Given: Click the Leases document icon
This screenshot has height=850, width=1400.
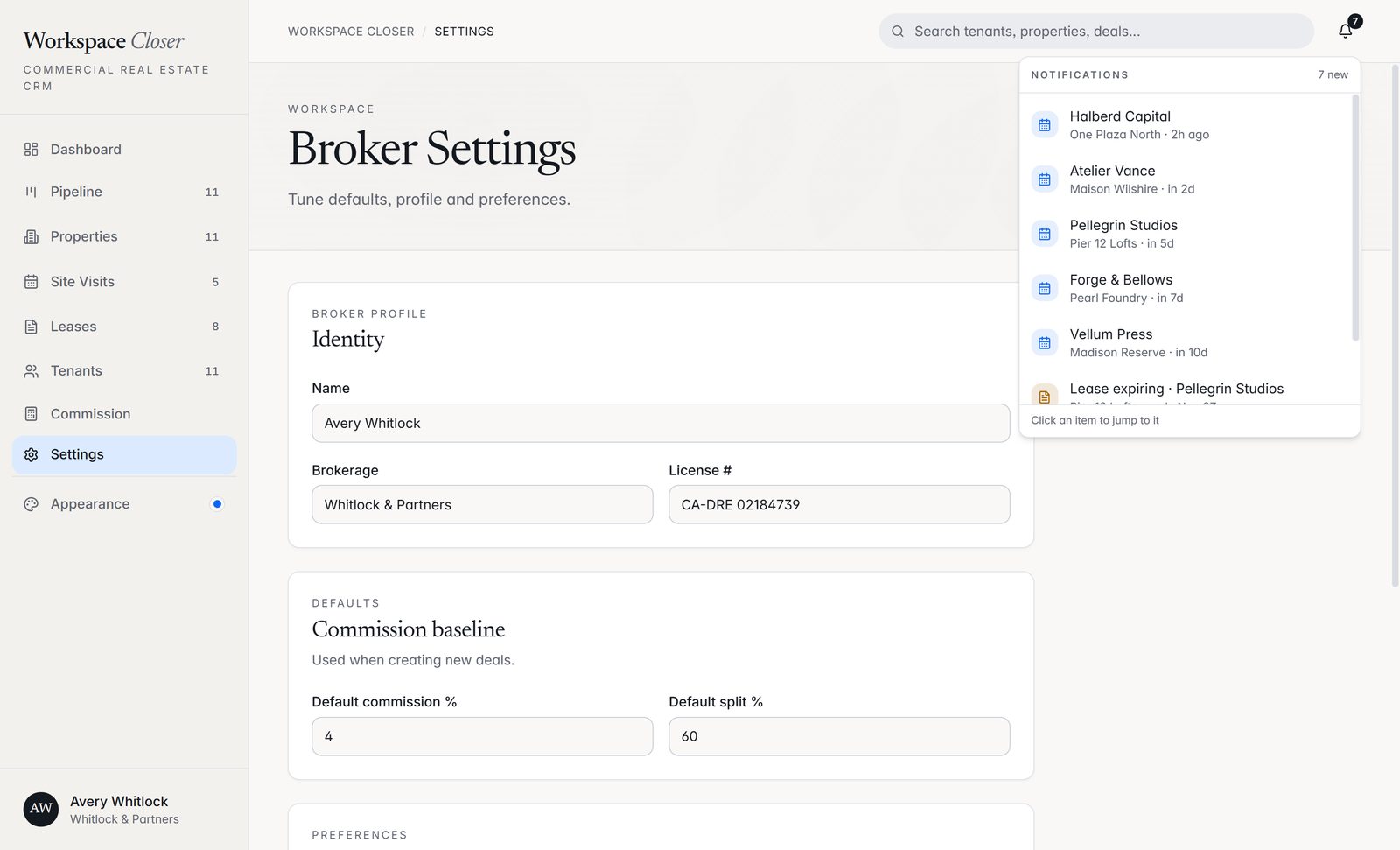Looking at the screenshot, I should [x=31, y=327].
